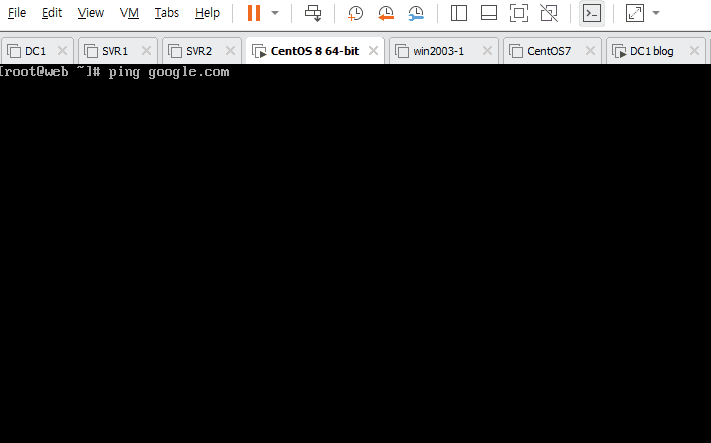Close the DC1 tab
This screenshot has width=711, height=443.
pos(62,51)
